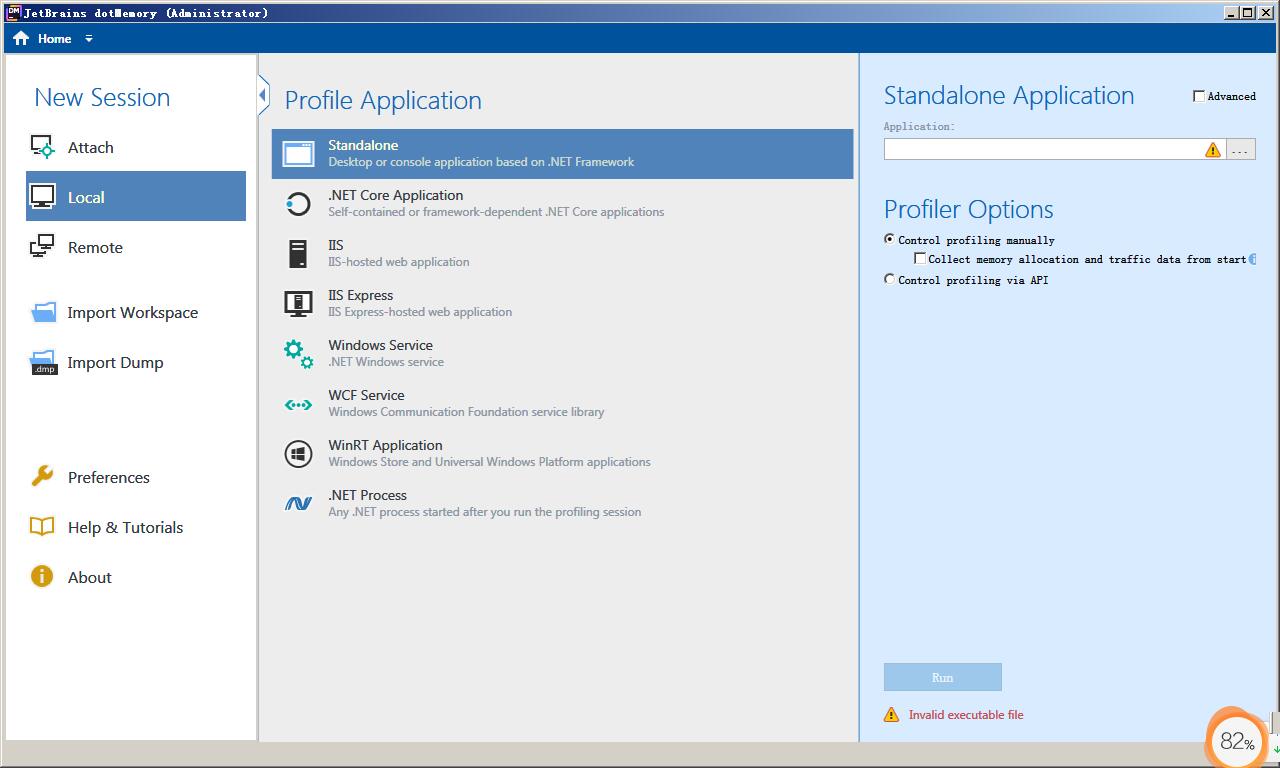Click the info icon beside Collect memory option
This screenshot has height=768, width=1280.
1252,259
